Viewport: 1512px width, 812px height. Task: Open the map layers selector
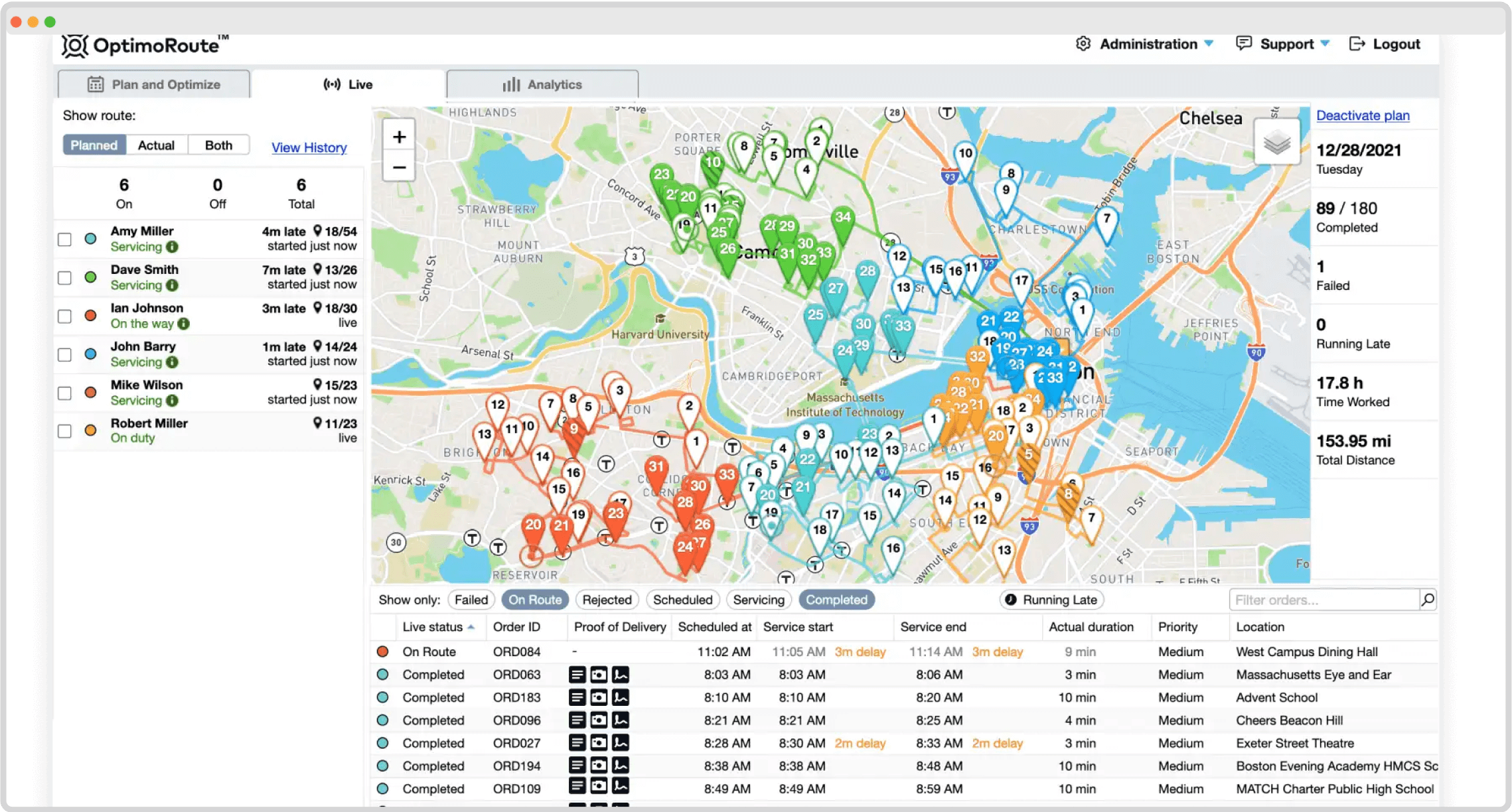click(x=1277, y=142)
